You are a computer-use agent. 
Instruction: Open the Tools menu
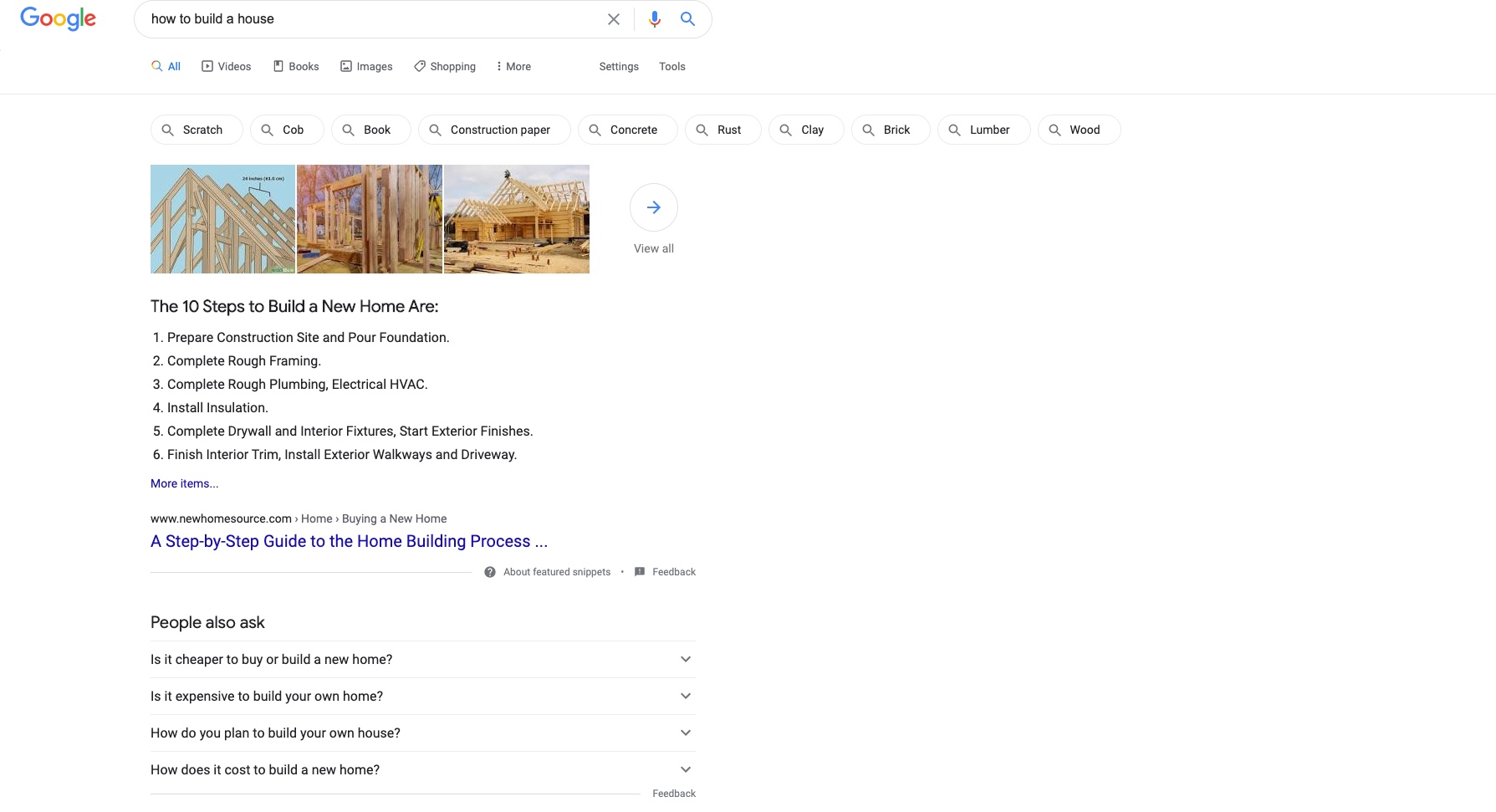pyautogui.click(x=671, y=65)
